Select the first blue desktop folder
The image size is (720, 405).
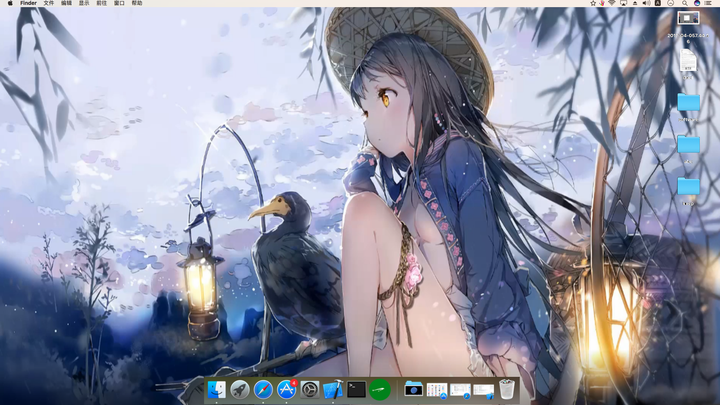688,102
